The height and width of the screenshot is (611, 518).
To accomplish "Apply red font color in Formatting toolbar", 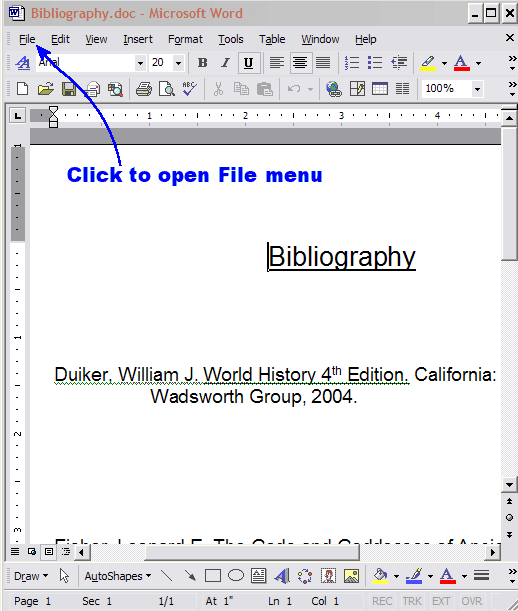I will (x=461, y=63).
